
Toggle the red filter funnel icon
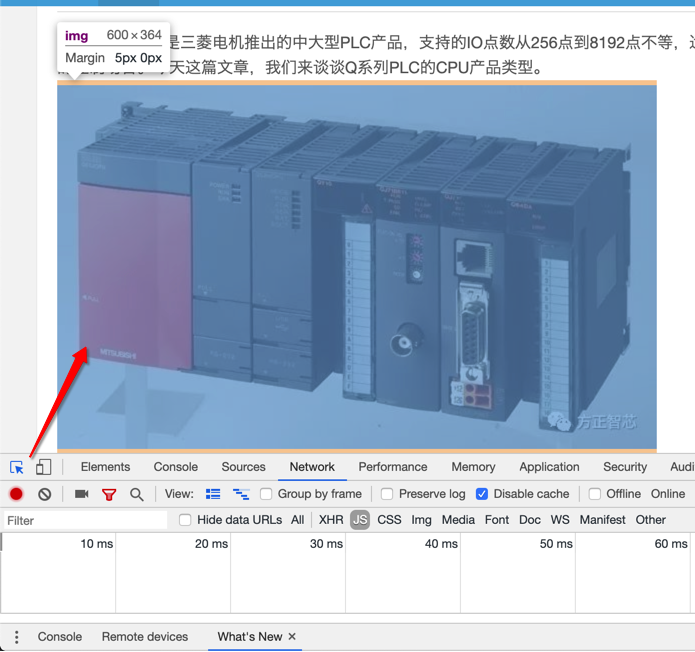[x=109, y=494]
